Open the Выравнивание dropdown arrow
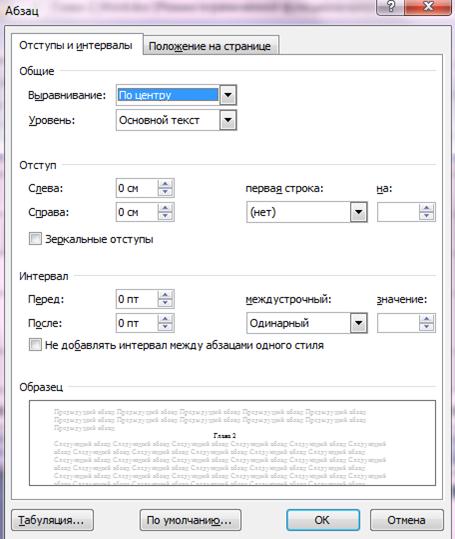 click(x=228, y=95)
